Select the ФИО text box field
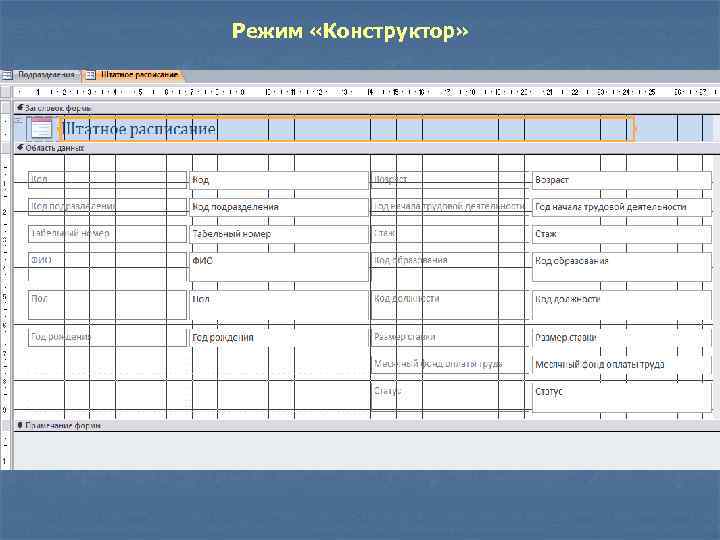The height and width of the screenshot is (540, 720). [x=279, y=267]
